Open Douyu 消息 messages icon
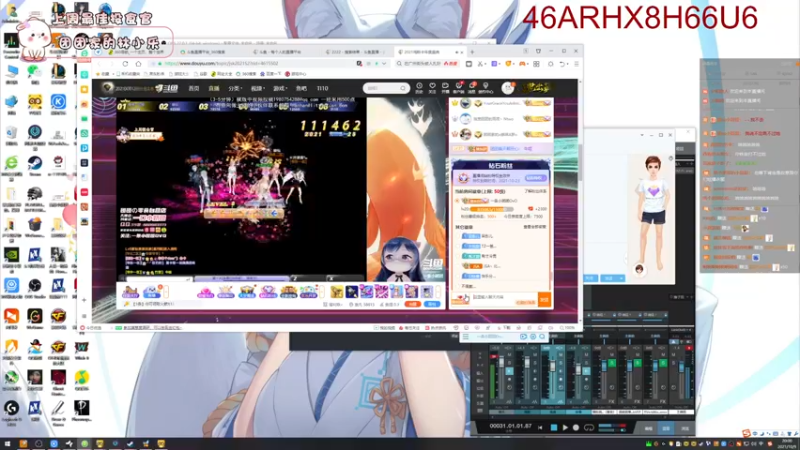The width and height of the screenshot is (800, 450). [472, 88]
